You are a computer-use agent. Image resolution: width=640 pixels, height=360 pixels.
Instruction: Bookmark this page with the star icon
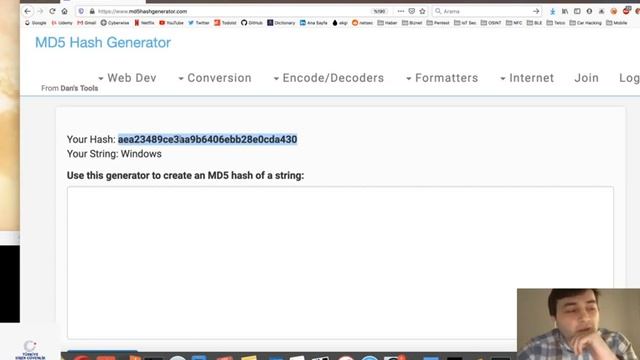(422, 11)
